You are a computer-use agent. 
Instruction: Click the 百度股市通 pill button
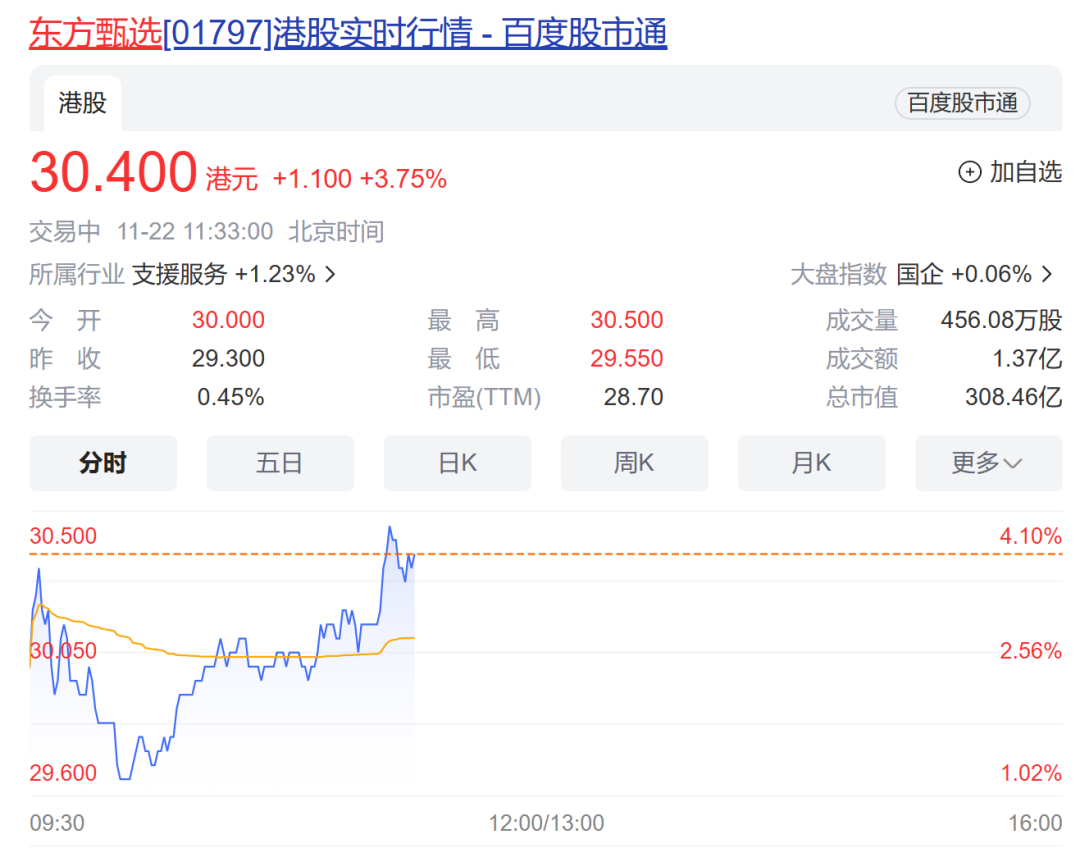[x=962, y=103]
